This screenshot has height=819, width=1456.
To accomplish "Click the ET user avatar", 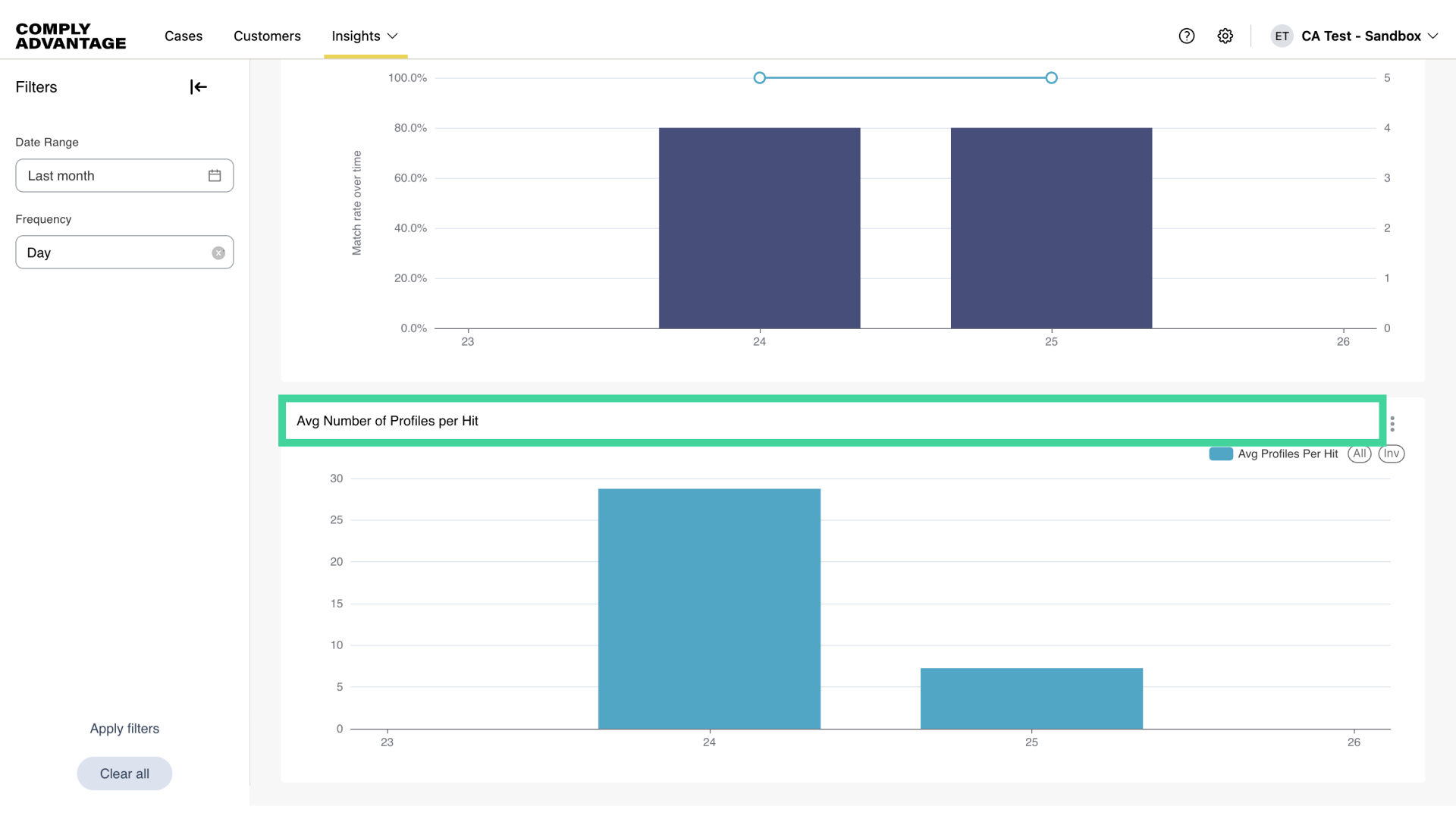I will pos(1282,36).
